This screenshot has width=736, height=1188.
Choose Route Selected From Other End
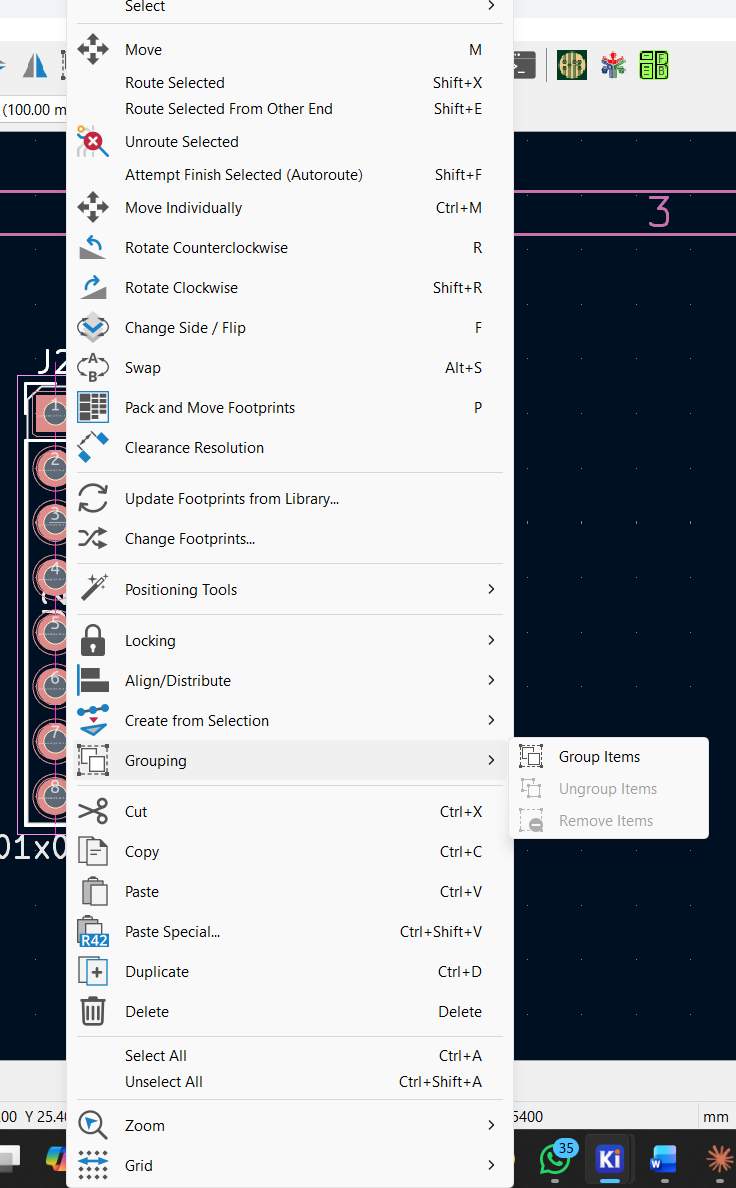290,108
